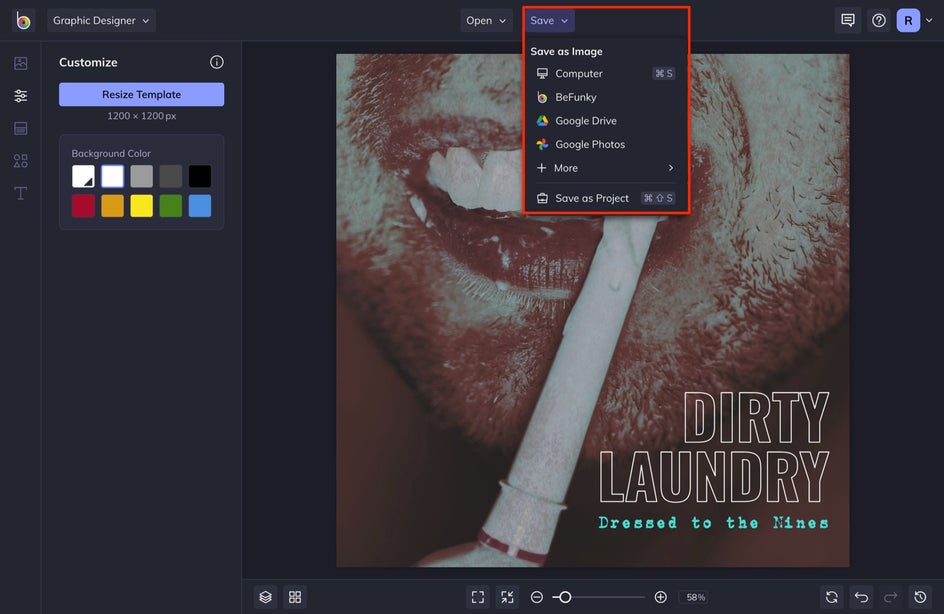Expand the Graphic Designer dropdown

click(101, 20)
